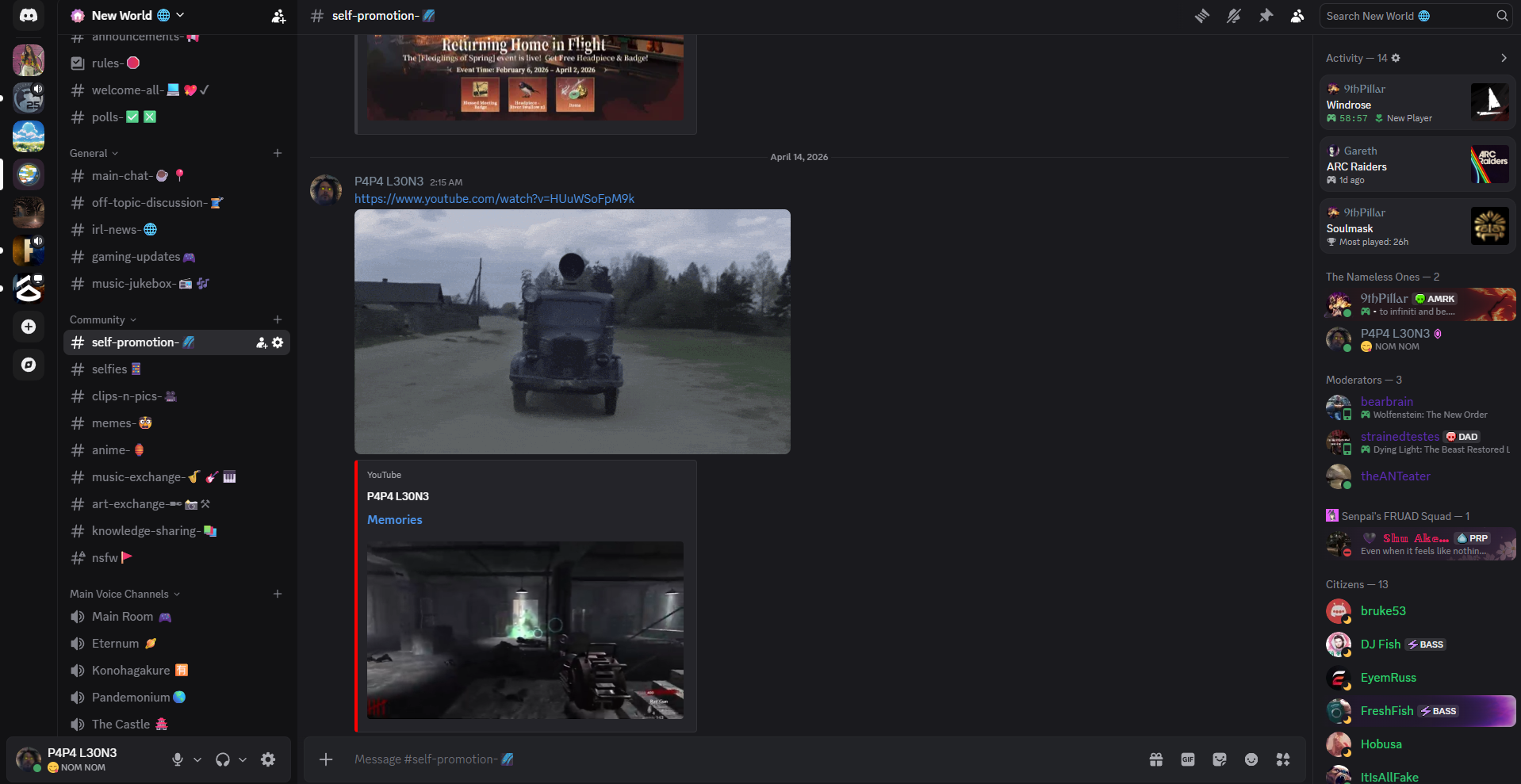1521x784 pixels.
Task: Collapse the Main Voice Channels category
Action: pyautogui.click(x=125, y=594)
